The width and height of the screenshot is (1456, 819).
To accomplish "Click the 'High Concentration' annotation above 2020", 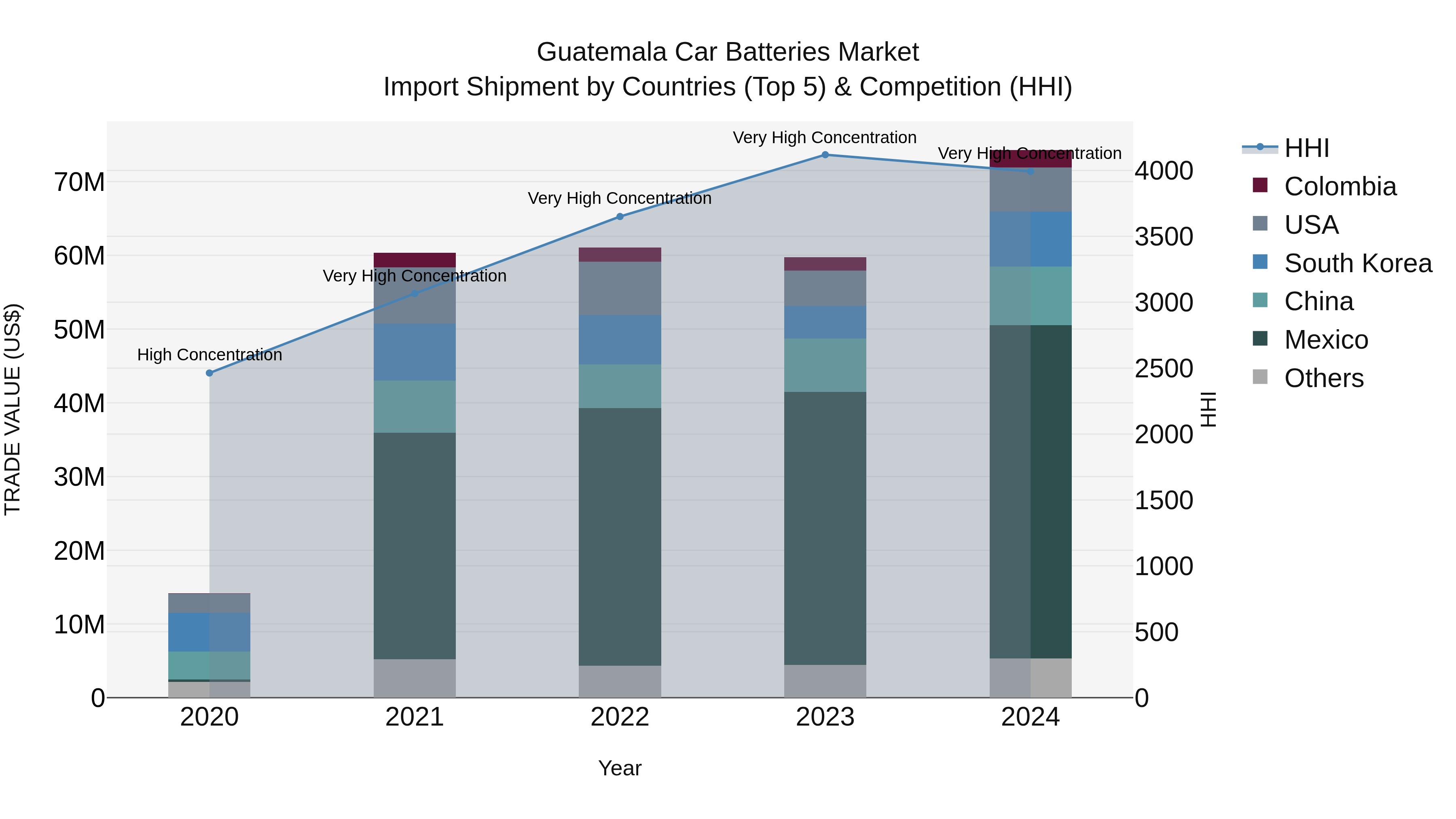I will 210,355.
